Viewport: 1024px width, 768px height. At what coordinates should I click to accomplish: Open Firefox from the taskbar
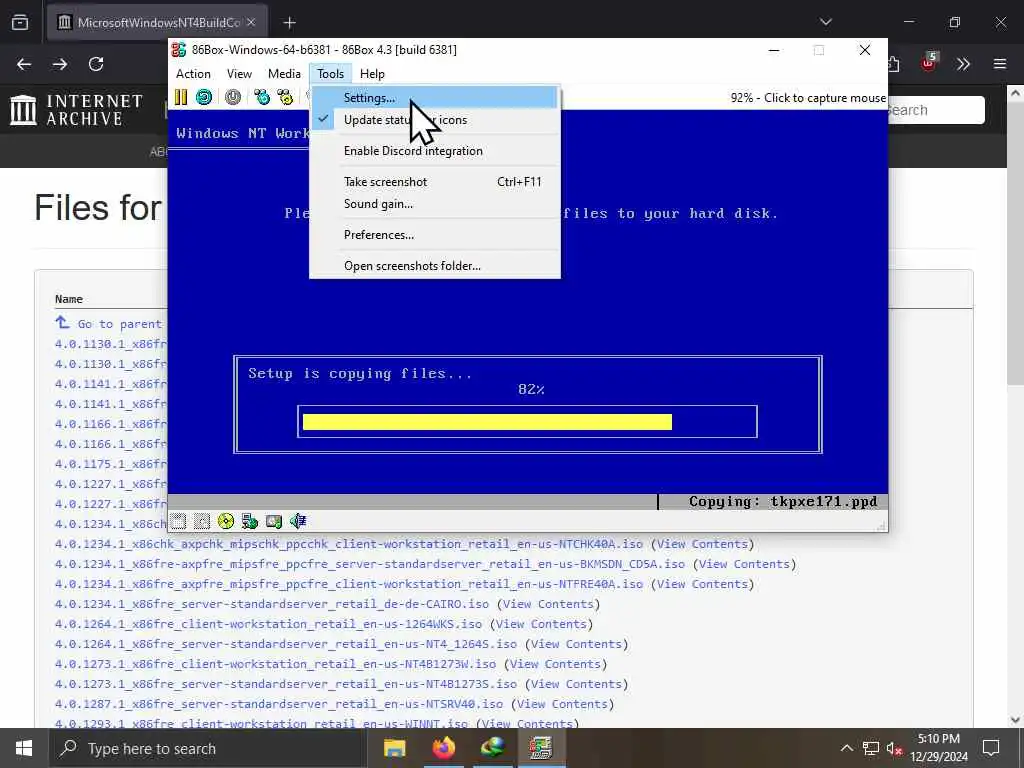443,748
